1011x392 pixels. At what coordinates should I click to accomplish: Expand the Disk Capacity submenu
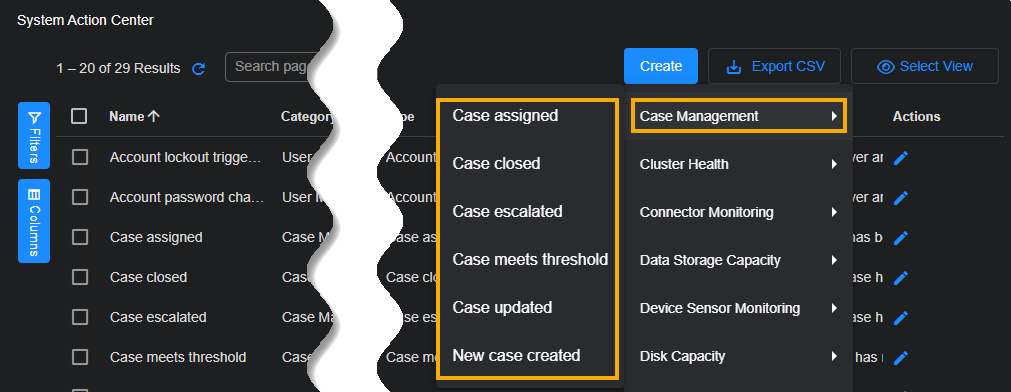[739, 357]
